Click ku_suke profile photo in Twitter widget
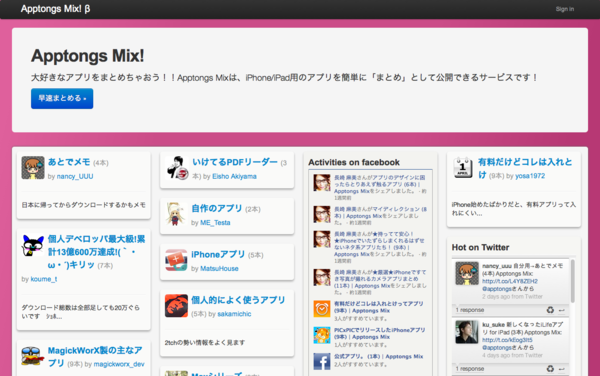 [467, 332]
